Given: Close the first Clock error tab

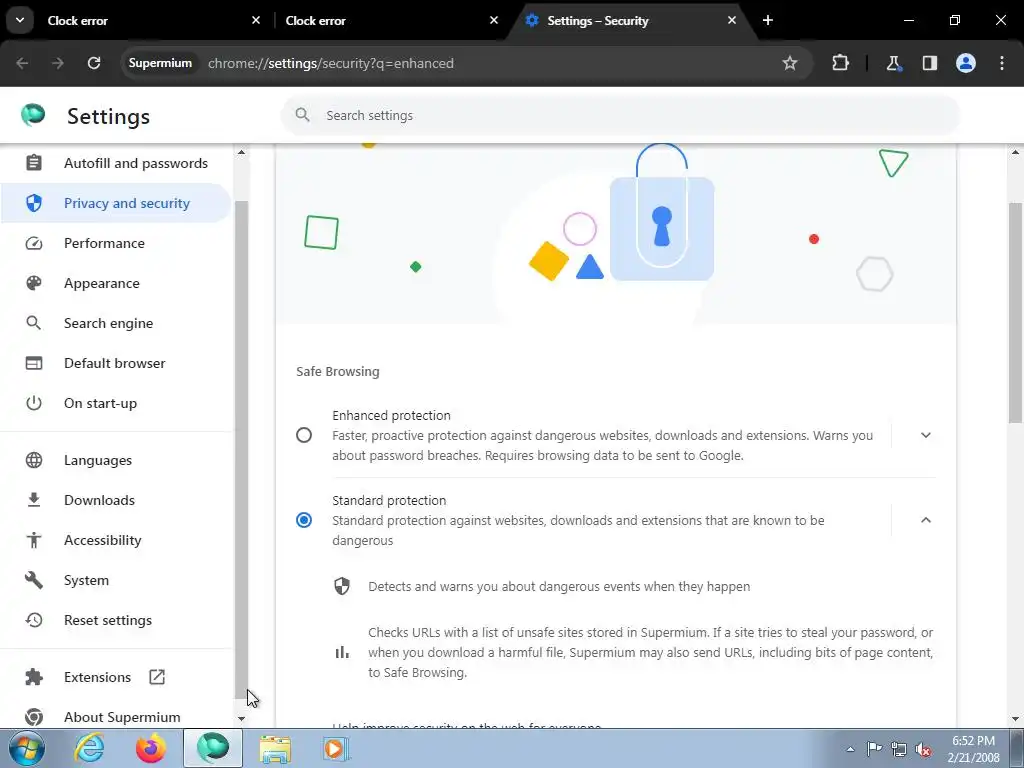Looking at the screenshot, I should (256, 20).
